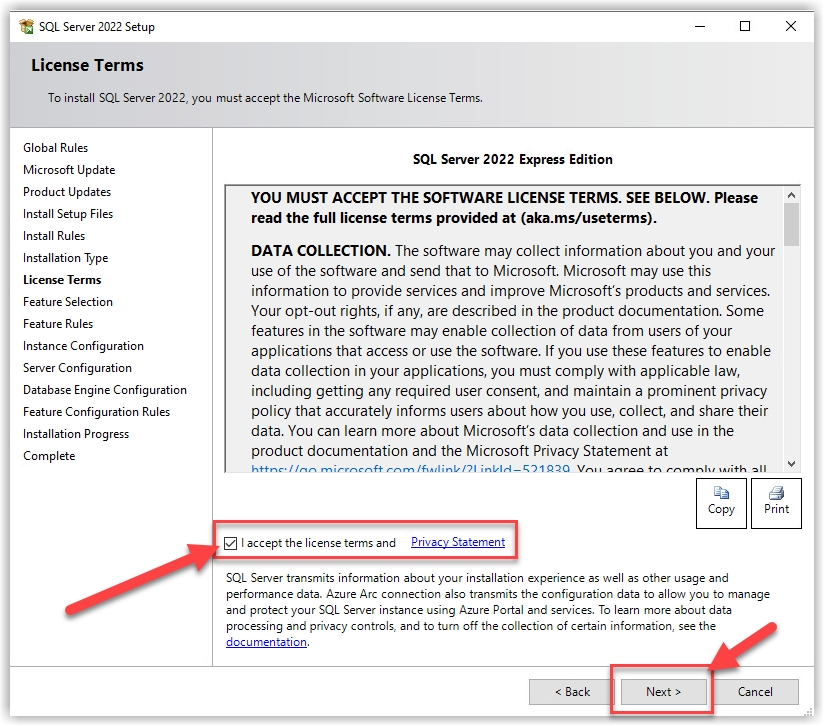Open the Privacy Statement link
Image resolution: width=824 pixels, height=726 pixels.
[x=458, y=542]
